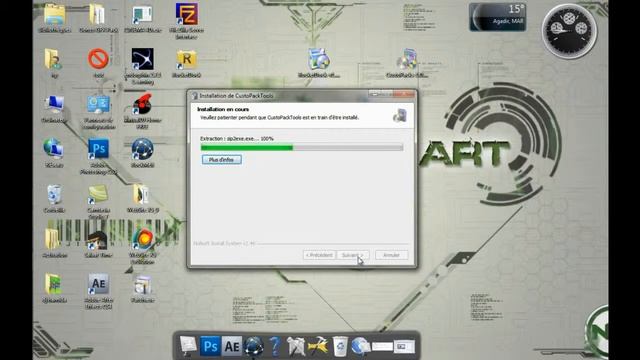This screenshot has height=360, width=640.
Task: Click the yellow hammer tools dock icon
Action: tap(318, 347)
